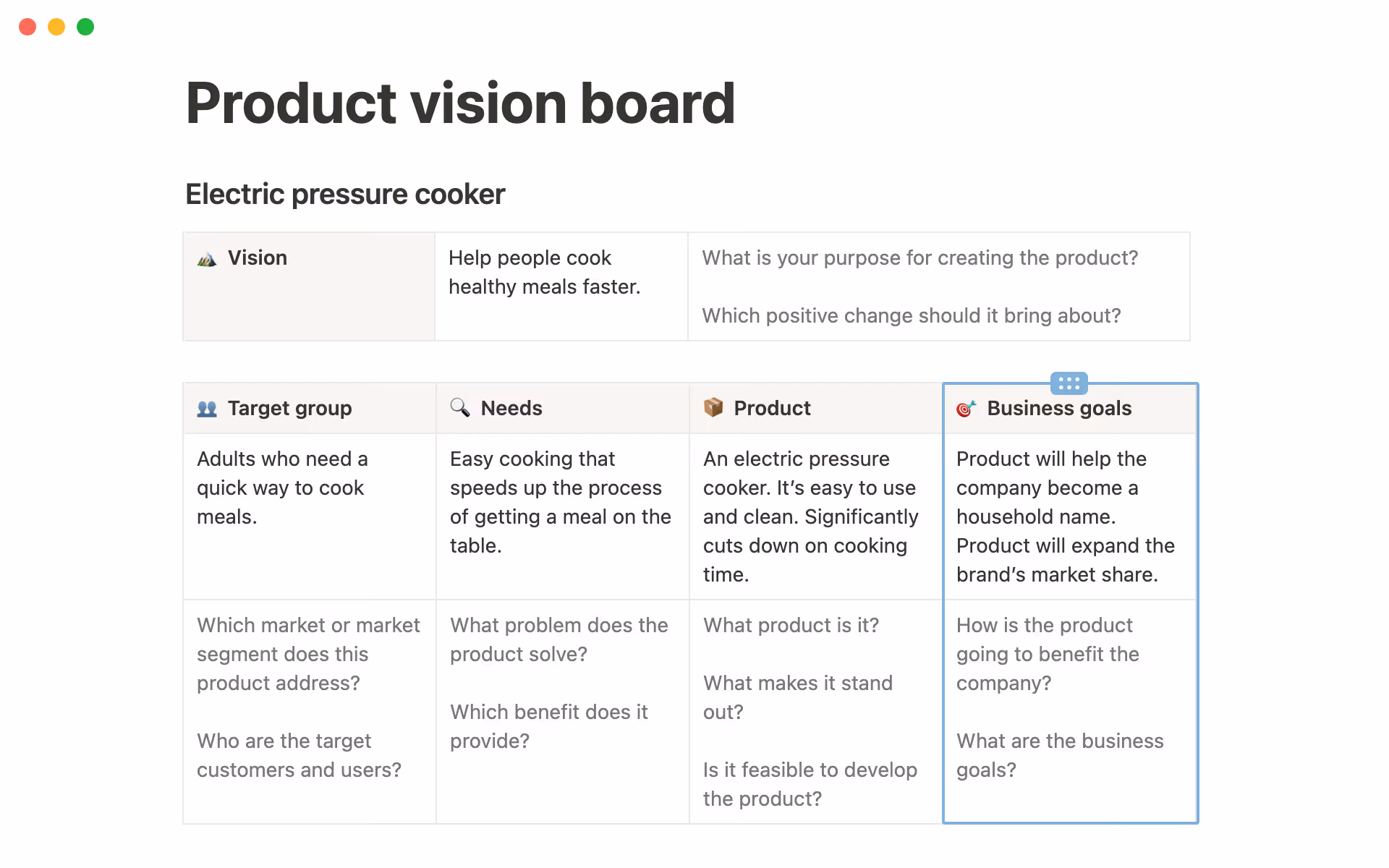The image size is (1389, 868).
Task: Select the 'Adults who need a quick way' cell
Action: tap(282, 488)
